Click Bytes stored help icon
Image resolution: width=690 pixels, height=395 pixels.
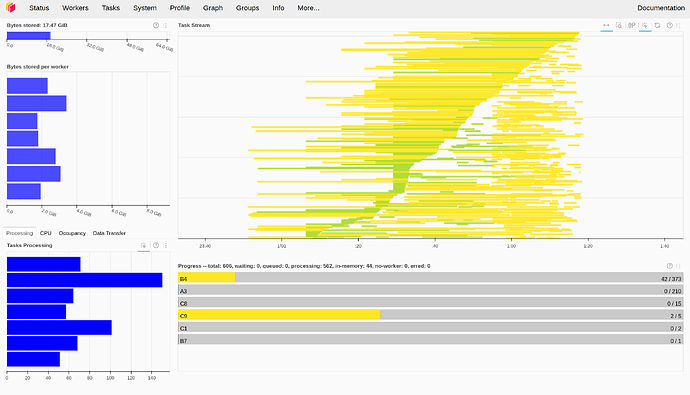tap(156, 26)
